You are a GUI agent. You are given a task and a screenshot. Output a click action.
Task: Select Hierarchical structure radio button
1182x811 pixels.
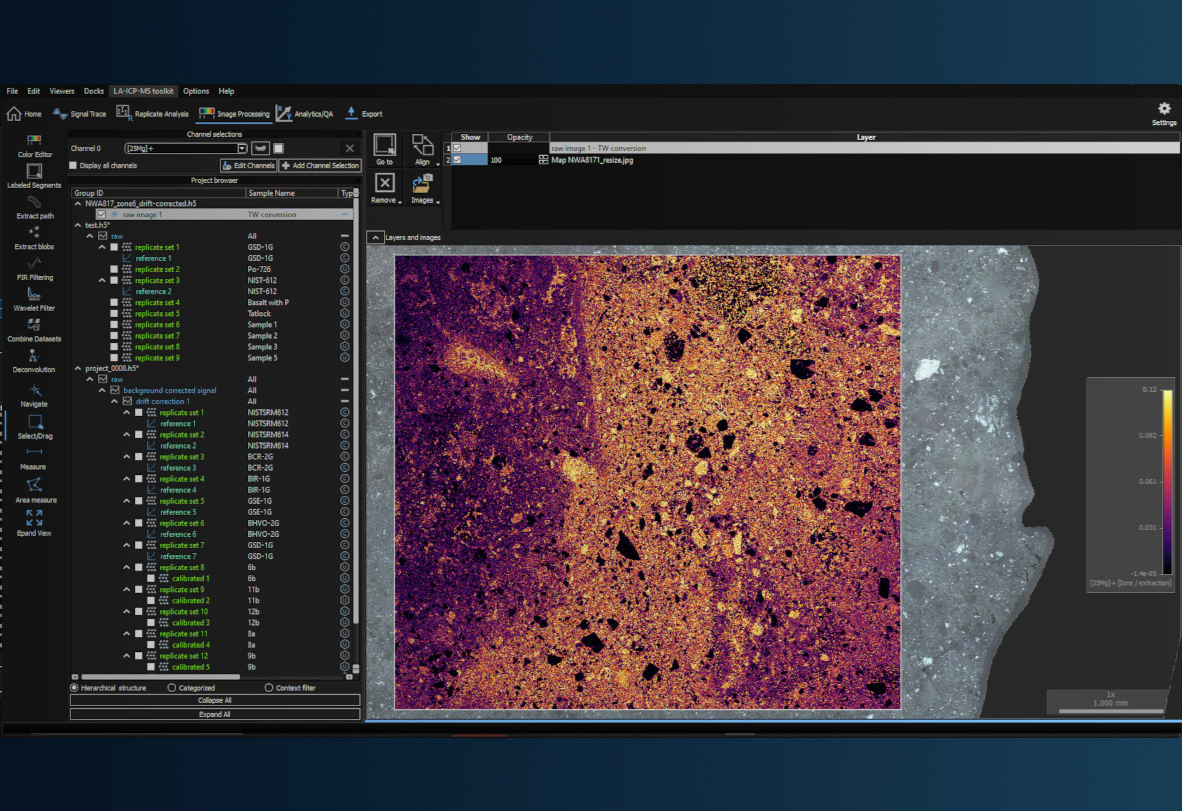point(74,687)
